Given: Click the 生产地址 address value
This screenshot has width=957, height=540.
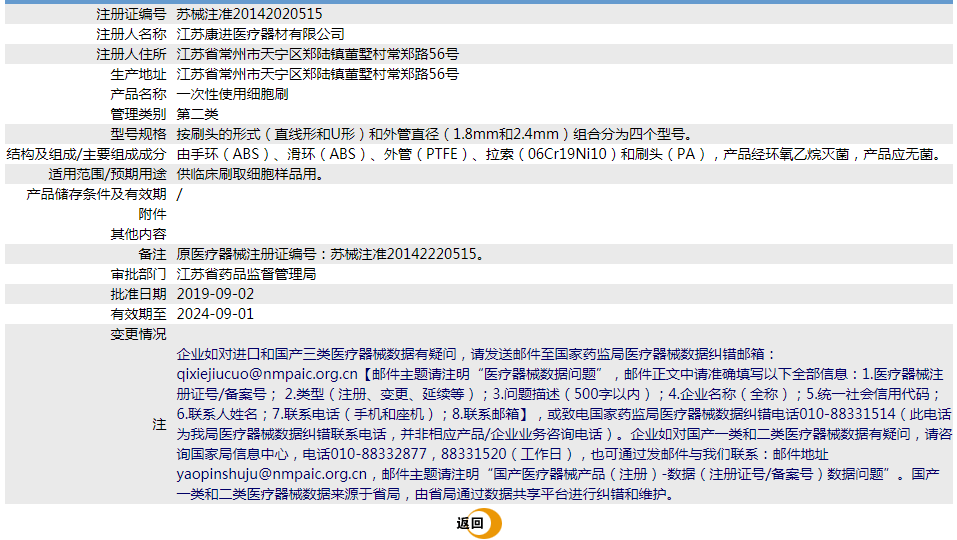Looking at the screenshot, I should pyautogui.click(x=317, y=74).
